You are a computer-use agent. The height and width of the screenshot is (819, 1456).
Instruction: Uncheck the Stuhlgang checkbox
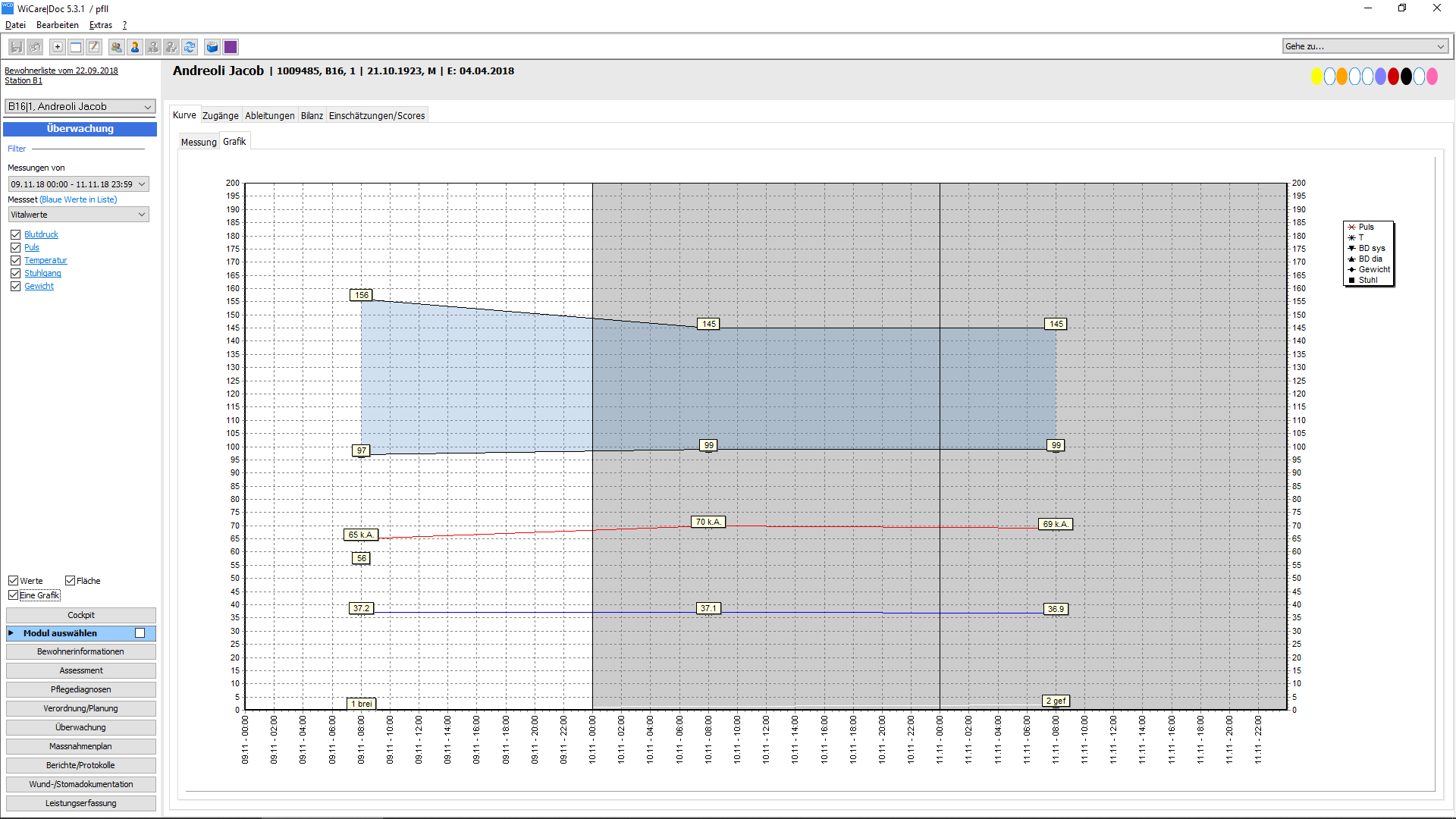coord(15,274)
